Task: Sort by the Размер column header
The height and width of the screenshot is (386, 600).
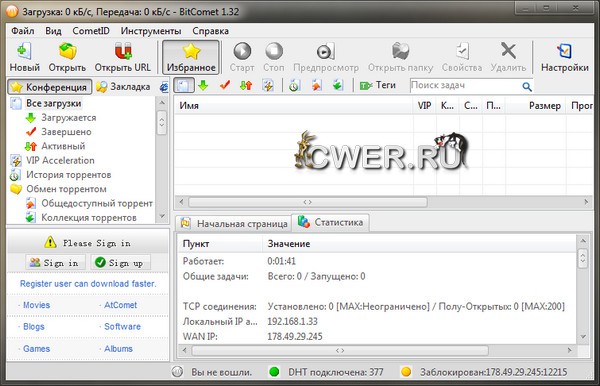Action: pos(536,106)
